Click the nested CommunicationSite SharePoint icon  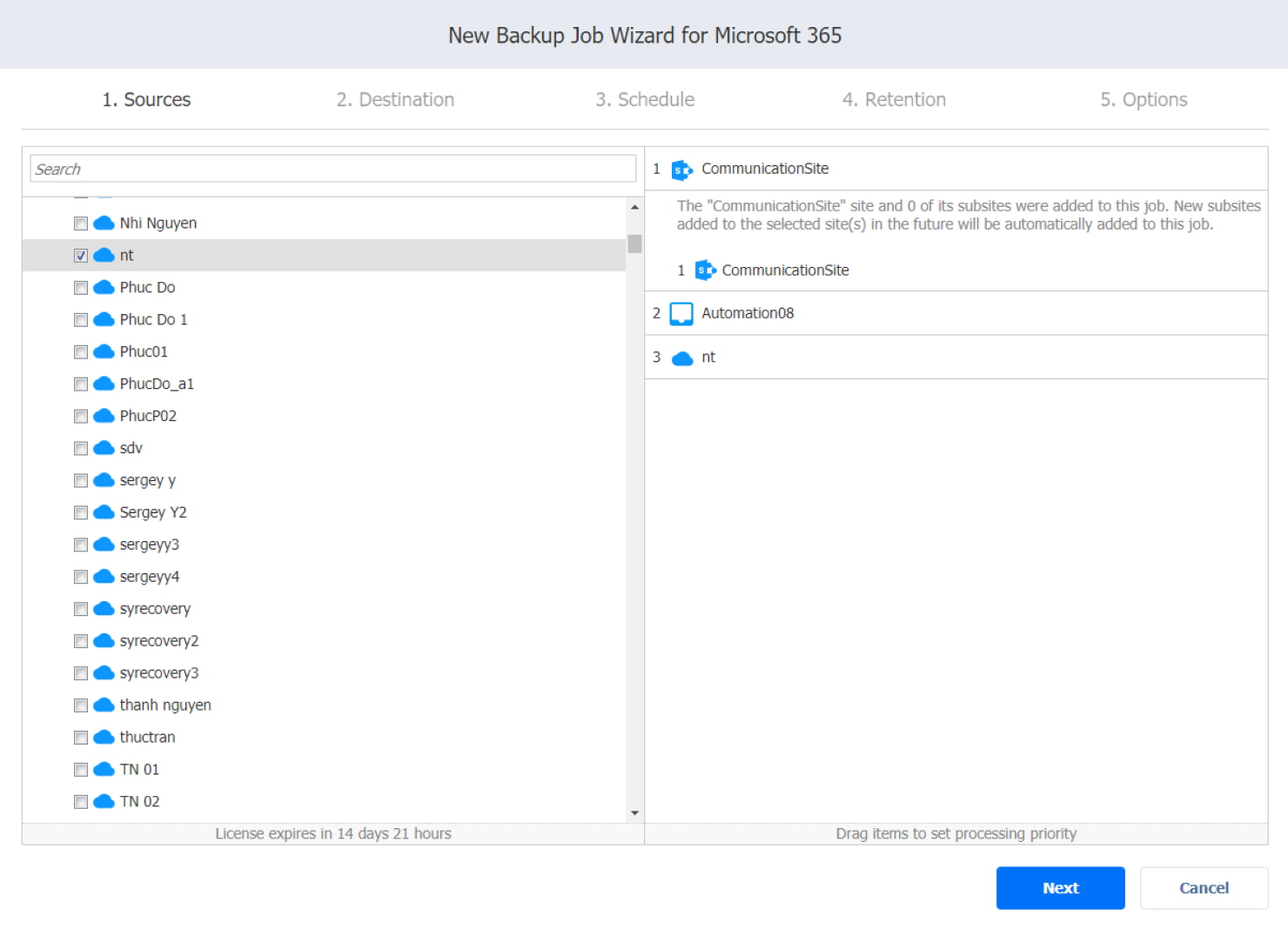(x=705, y=271)
